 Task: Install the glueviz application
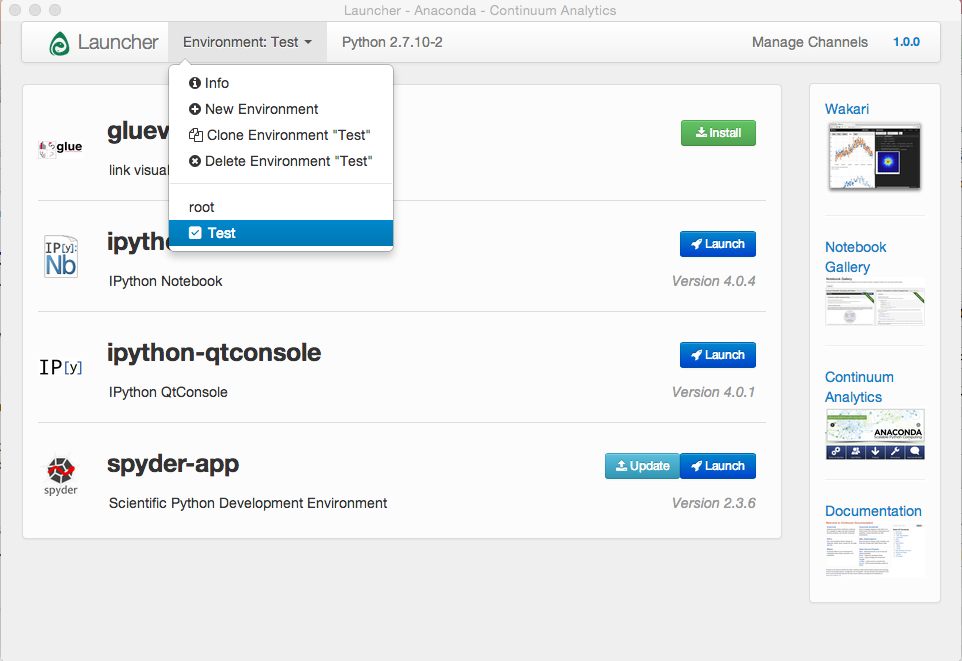(718, 133)
